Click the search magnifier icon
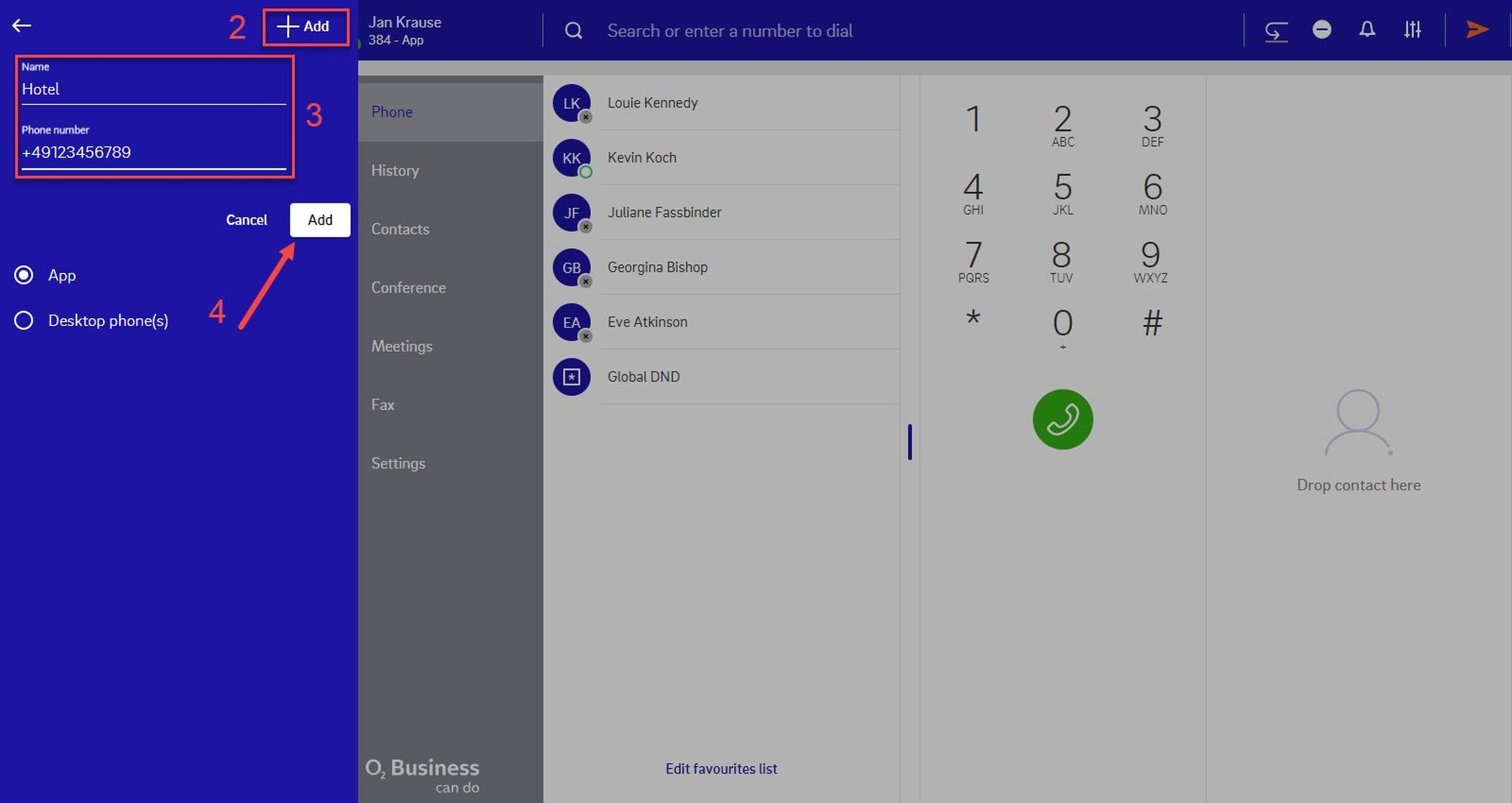This screenshot has width=1512, height=803. 574,30
